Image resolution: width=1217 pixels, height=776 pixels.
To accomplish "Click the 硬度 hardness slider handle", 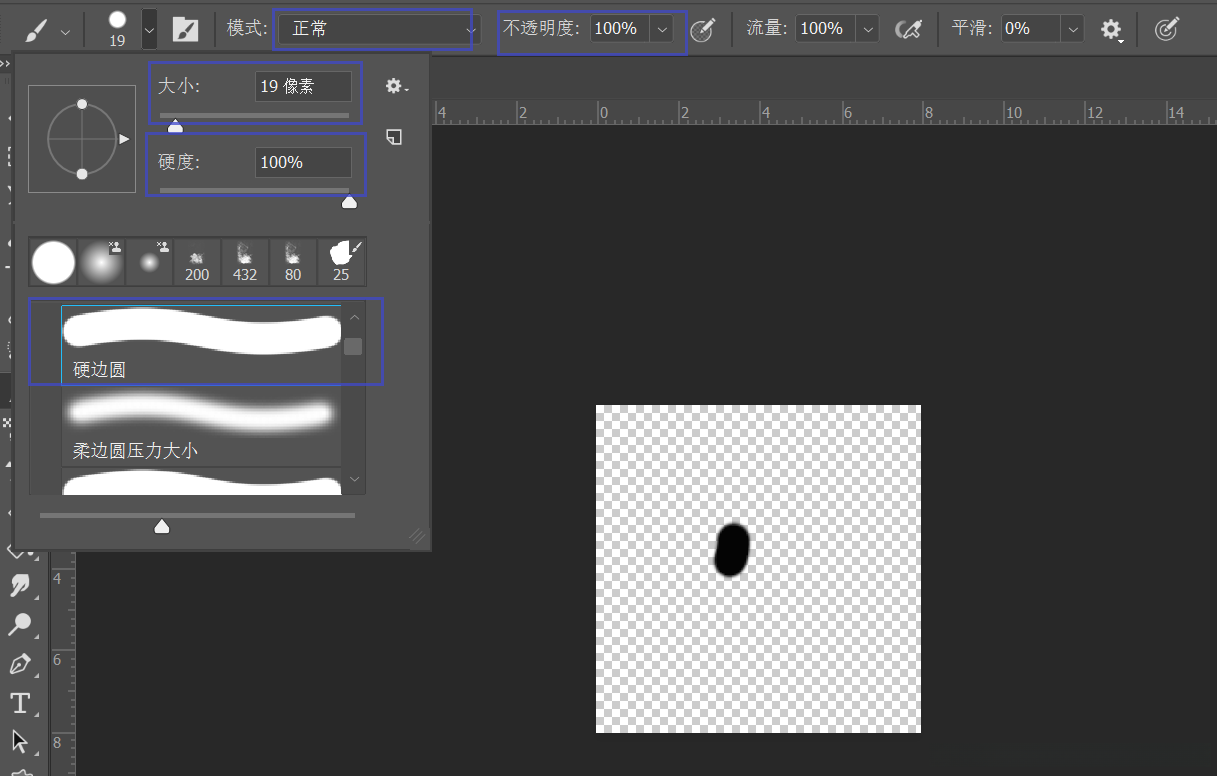I will 349,202.
